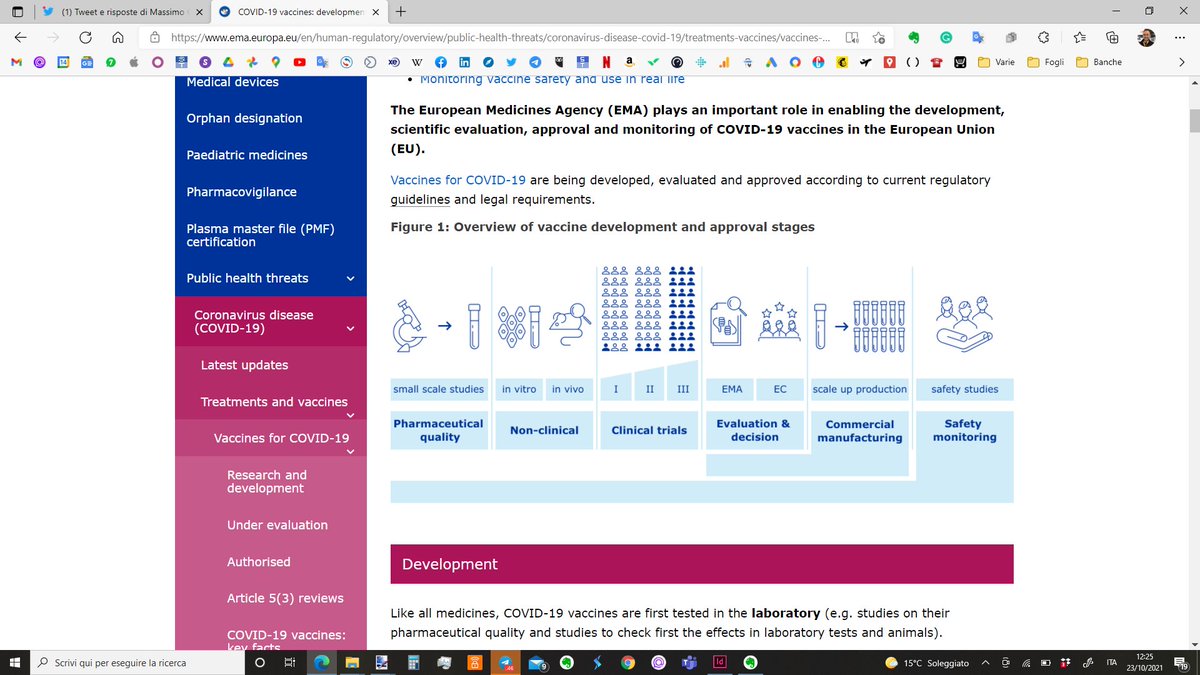Open Article 5(3) reviews sidebar link
This screenshot has height=675, width=1200.
285,598
